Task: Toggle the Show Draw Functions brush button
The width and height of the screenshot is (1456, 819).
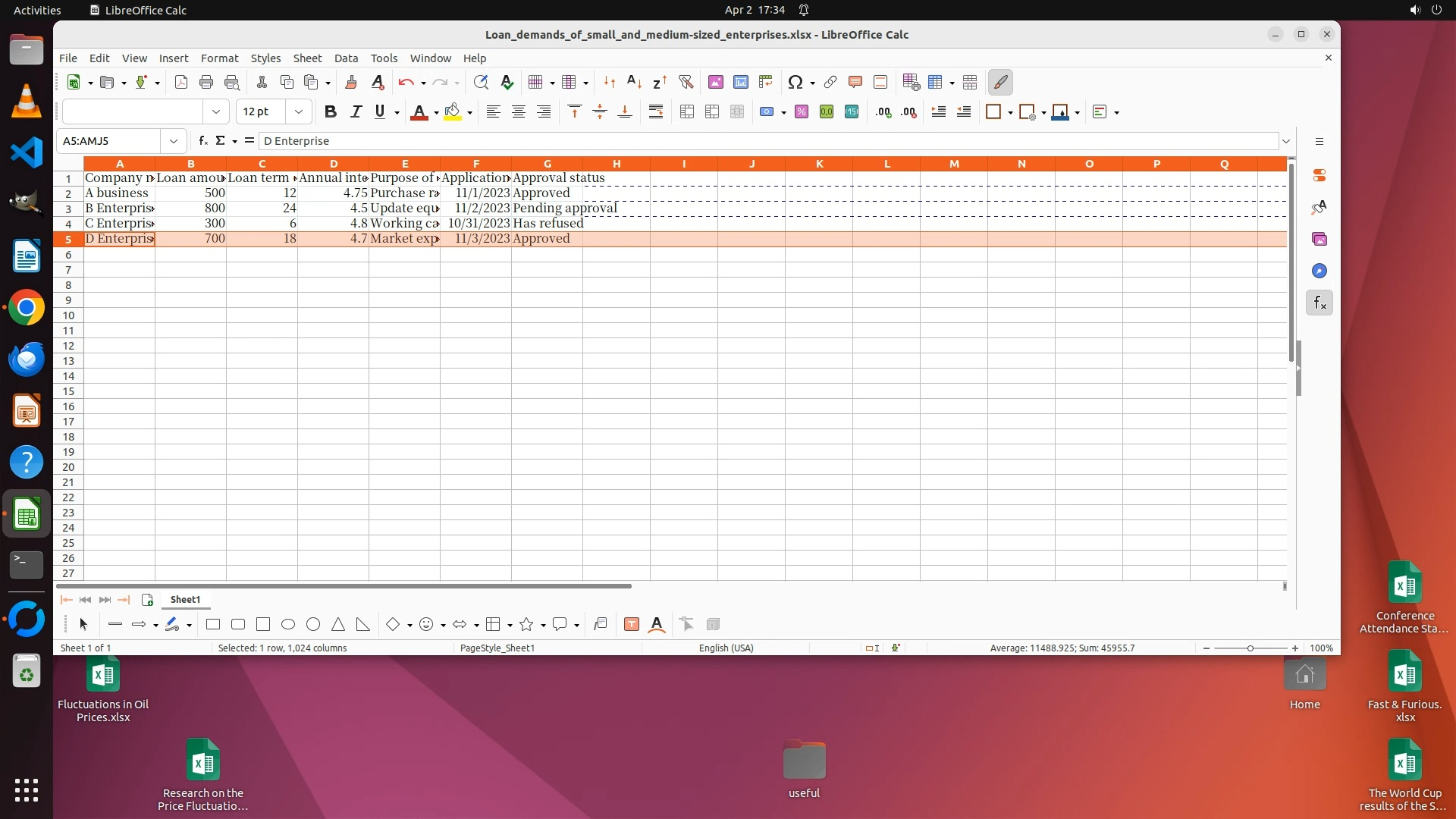Action: point(1000,82)
